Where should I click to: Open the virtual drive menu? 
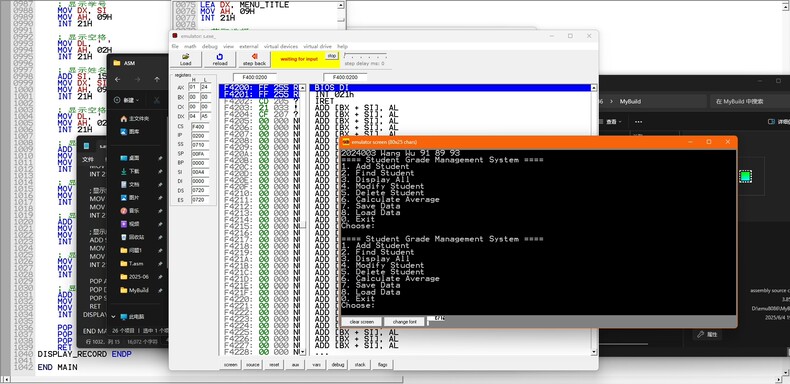(318, 46)
